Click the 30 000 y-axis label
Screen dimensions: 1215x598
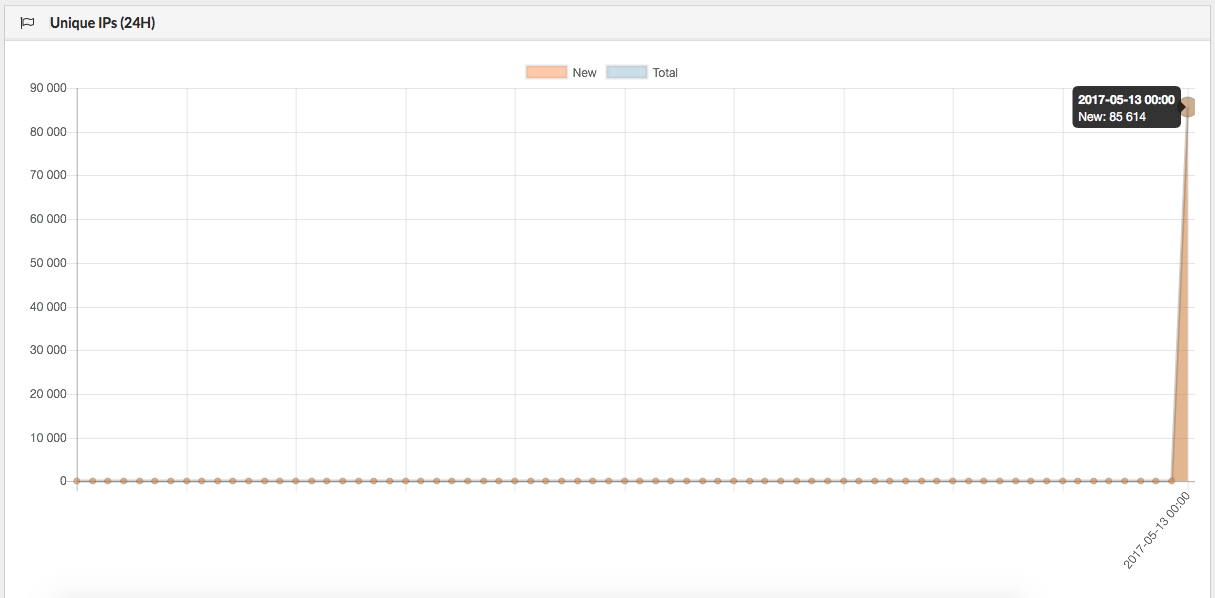[x=48, y=350]
